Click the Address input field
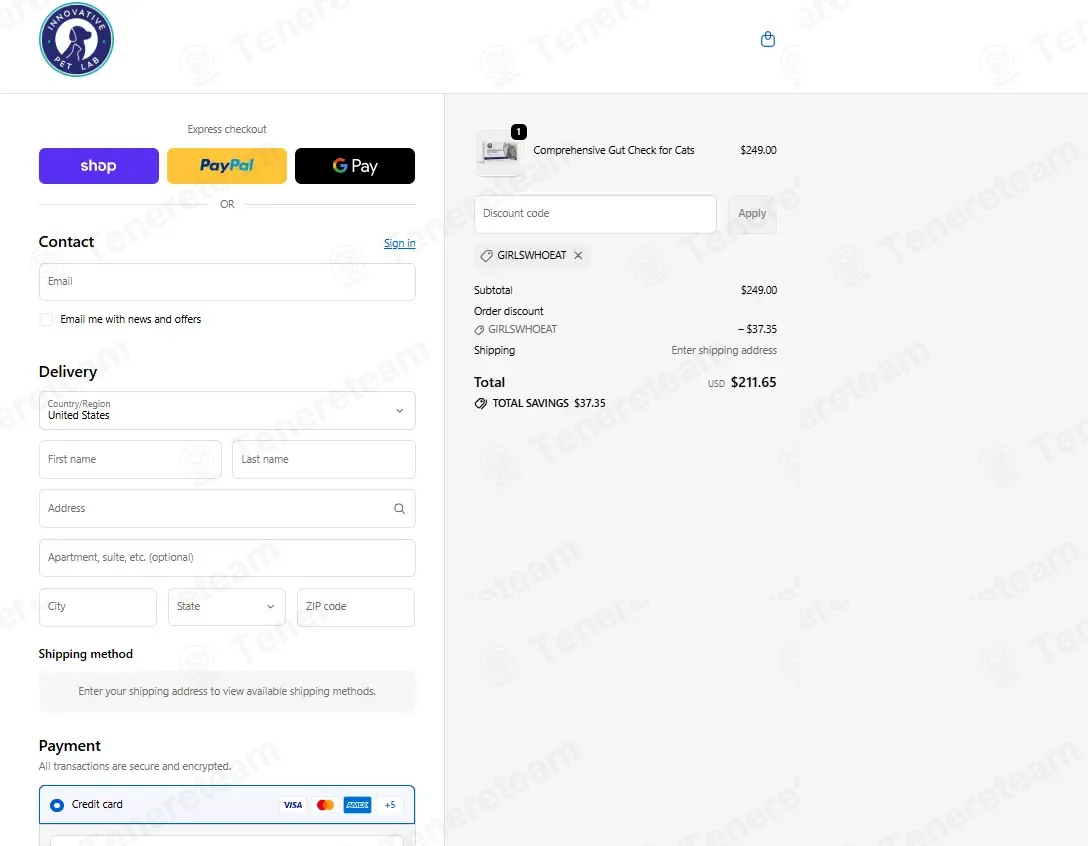 pos(227,509)
